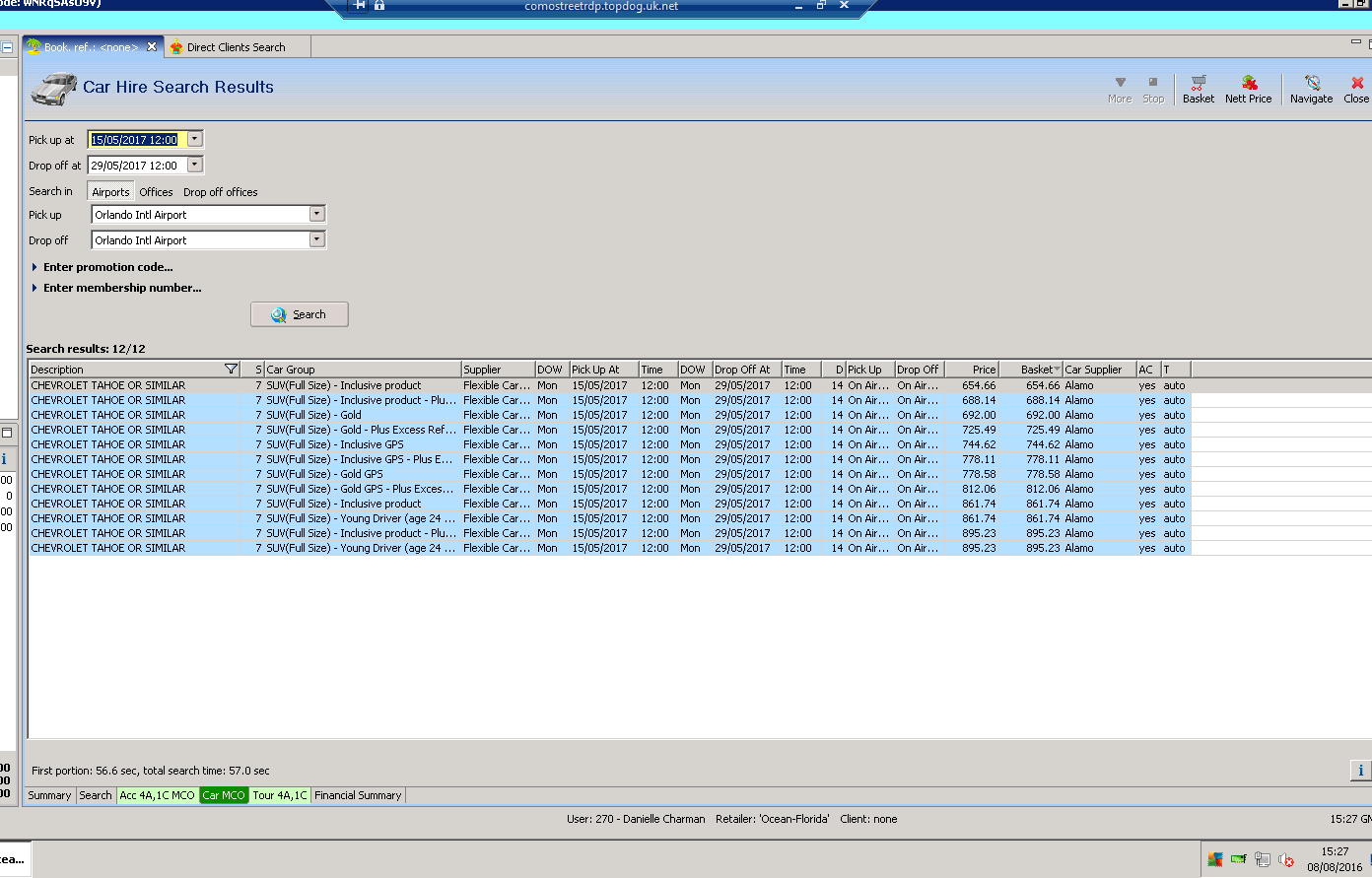The image size is (1372, 878).
Task: Select the result row priced 654.66
Action: (x=609, y=385)
